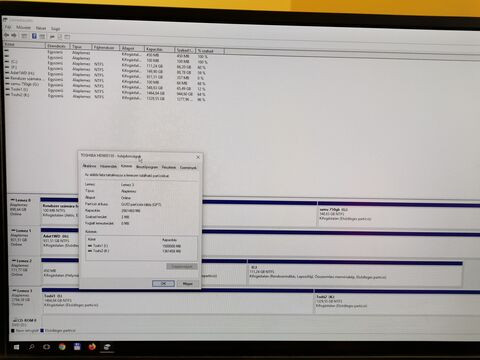Select the (C:) partition block on Lemez 2

click(x=355, y=273)
